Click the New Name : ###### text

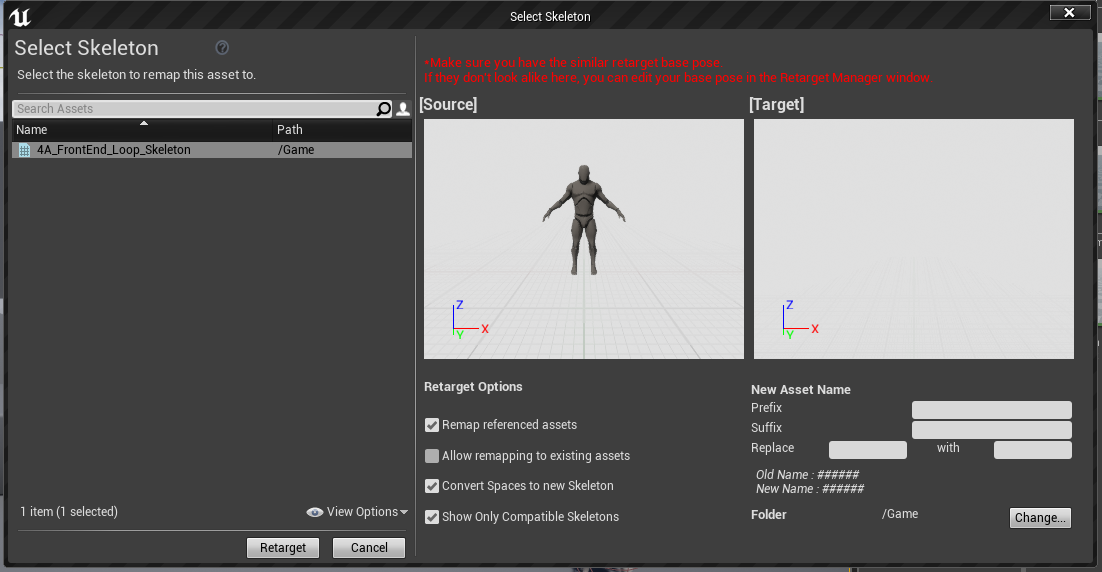pyautogui.click(x=810, y=489)
